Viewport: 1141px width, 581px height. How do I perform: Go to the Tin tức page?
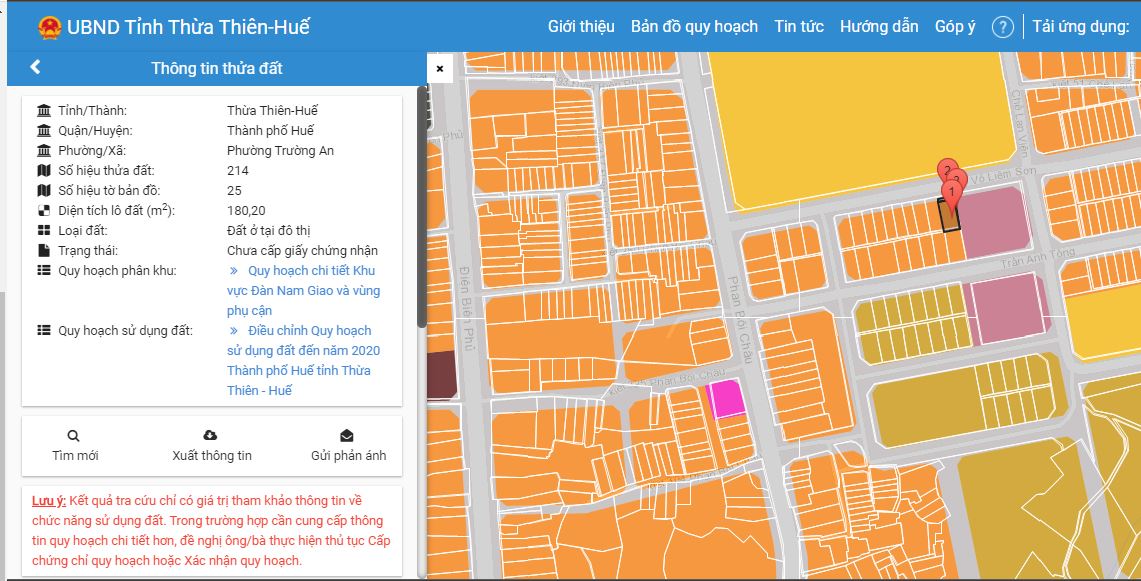798,27
